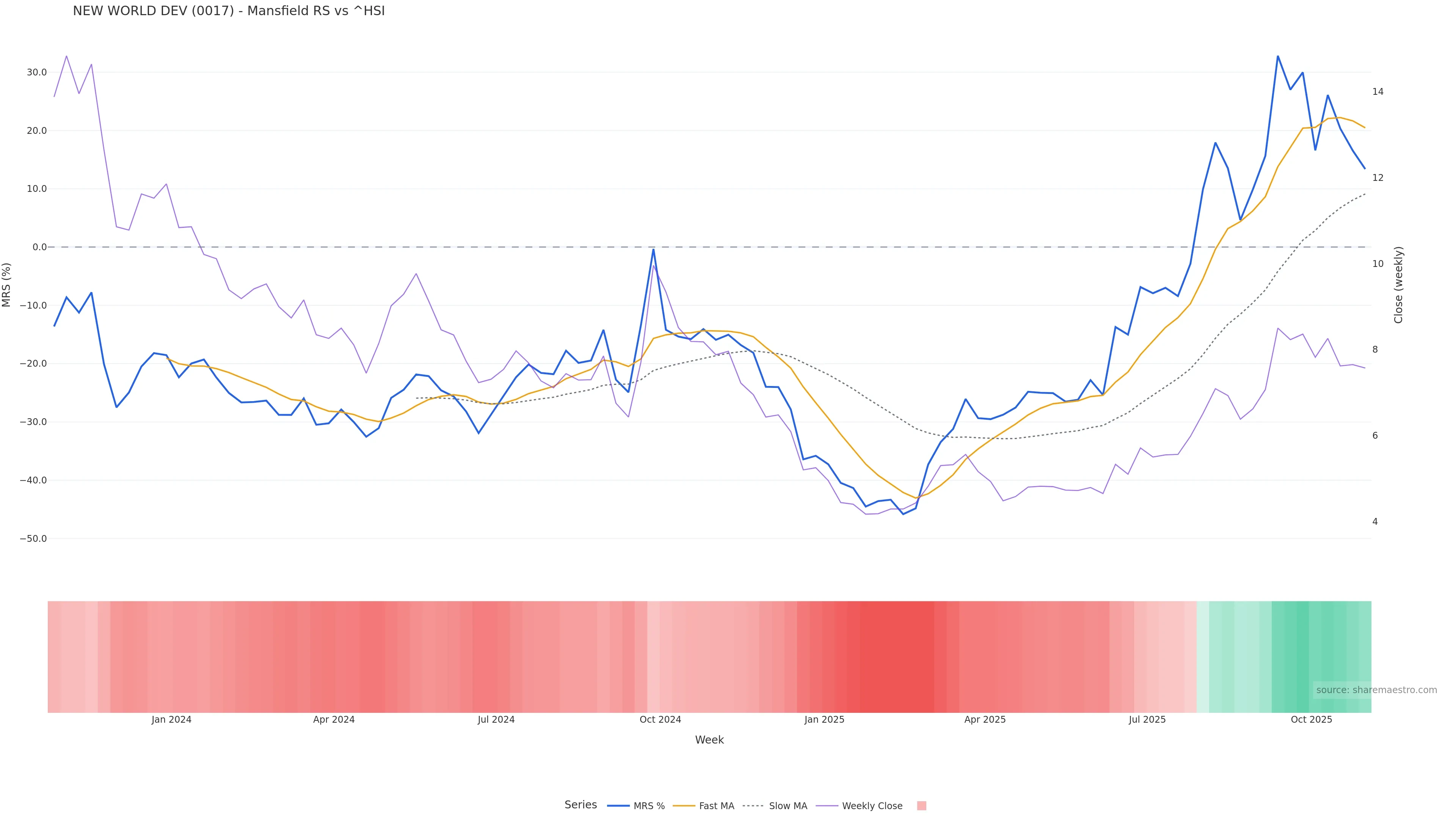Hide the Fast MA series via its legend label
Screen dimensions: 1456x819
[716, 806]
